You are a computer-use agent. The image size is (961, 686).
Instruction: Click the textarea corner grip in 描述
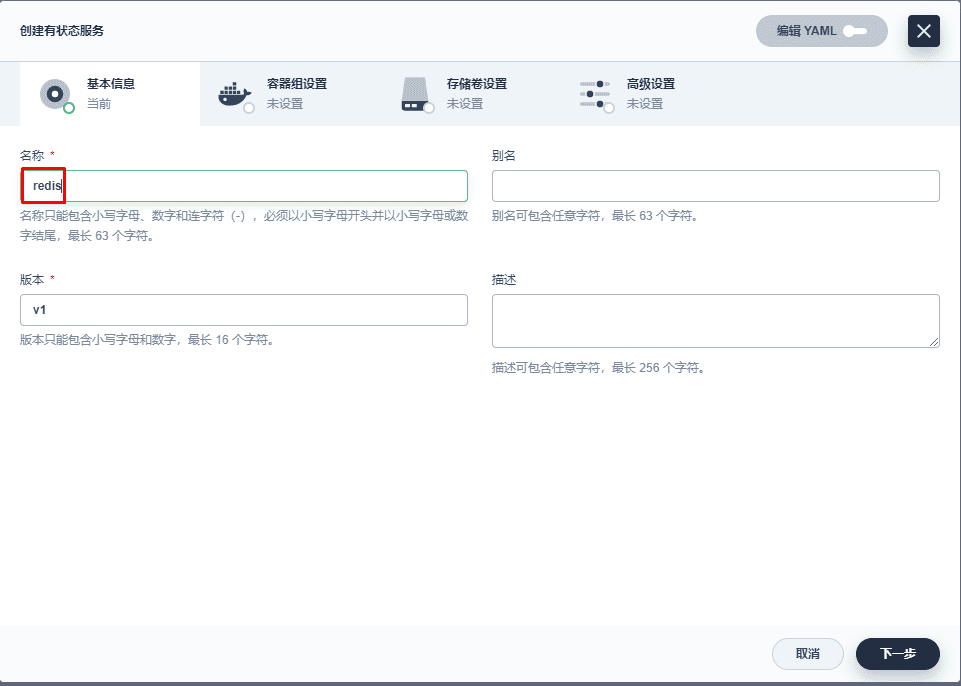(933, 341)
